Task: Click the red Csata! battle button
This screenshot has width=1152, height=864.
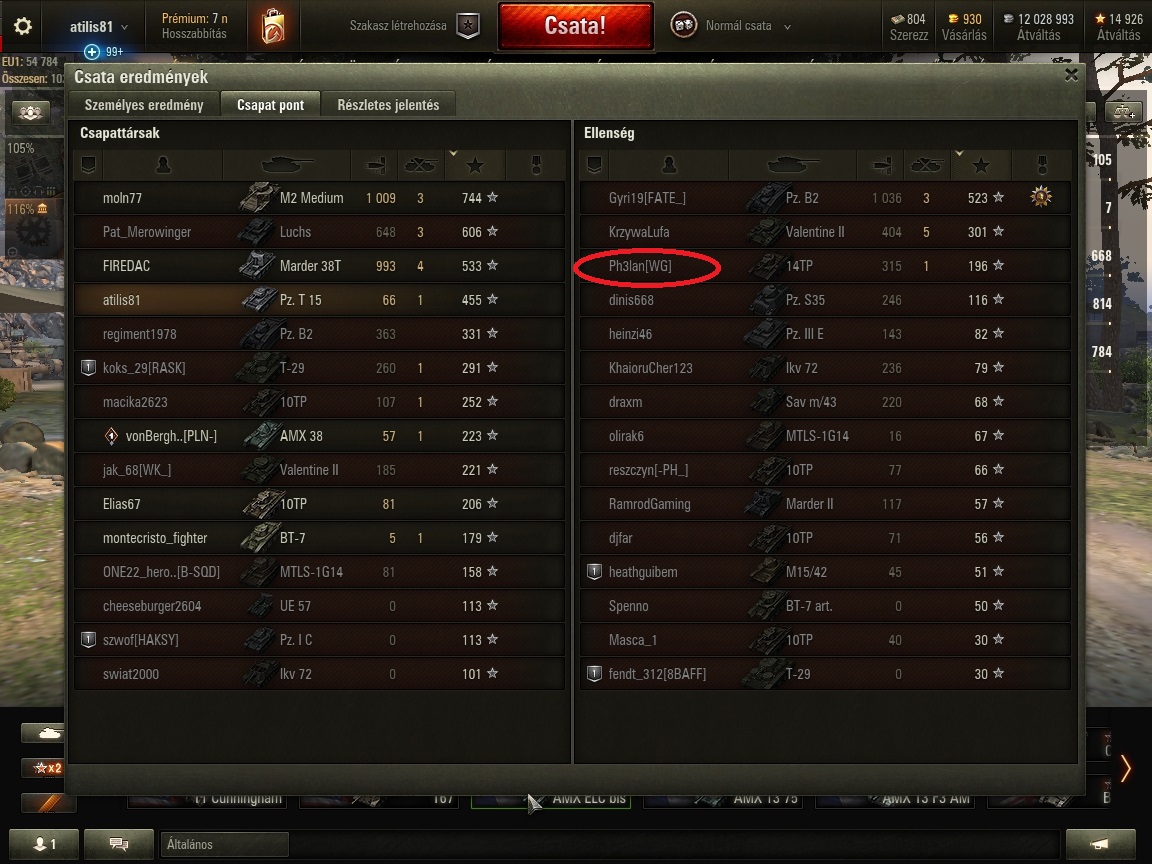Action: (x=575, y=26)
